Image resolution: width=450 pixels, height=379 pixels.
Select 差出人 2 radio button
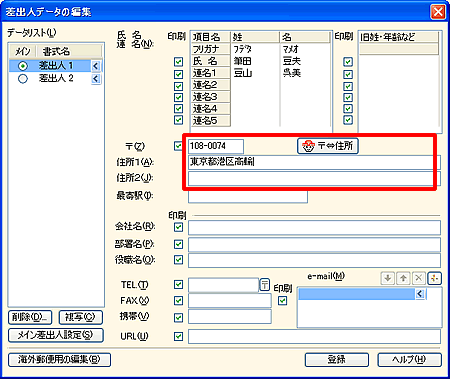click(23, 79)
